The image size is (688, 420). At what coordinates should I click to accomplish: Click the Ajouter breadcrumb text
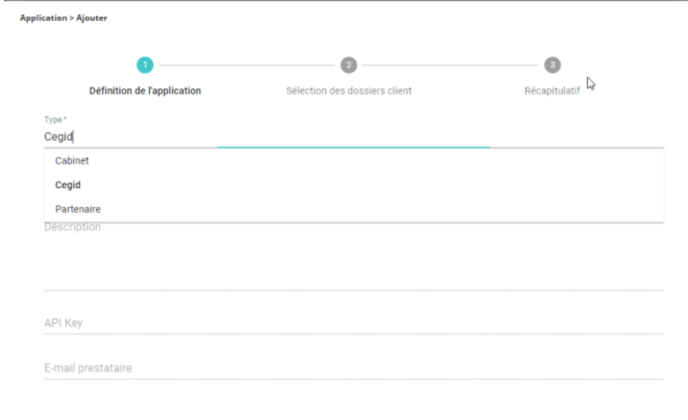tap(91, 18)
